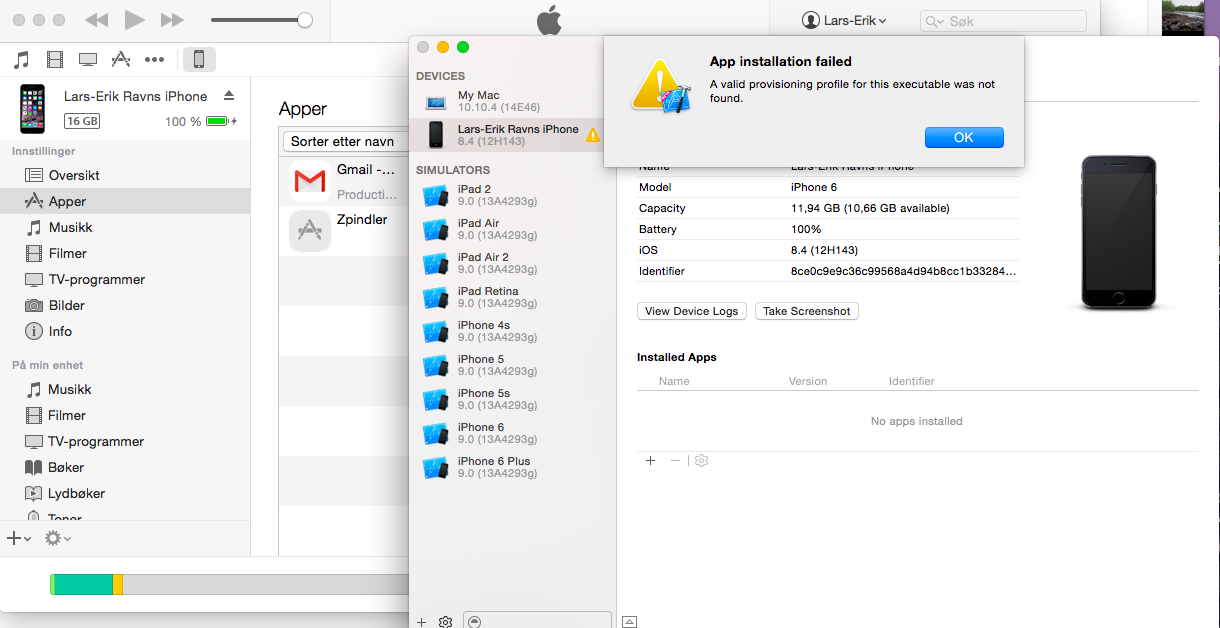Select the iPad Air 2 simulator
The width and height of the screenshot is (1220, 628).
coord(513,263)
